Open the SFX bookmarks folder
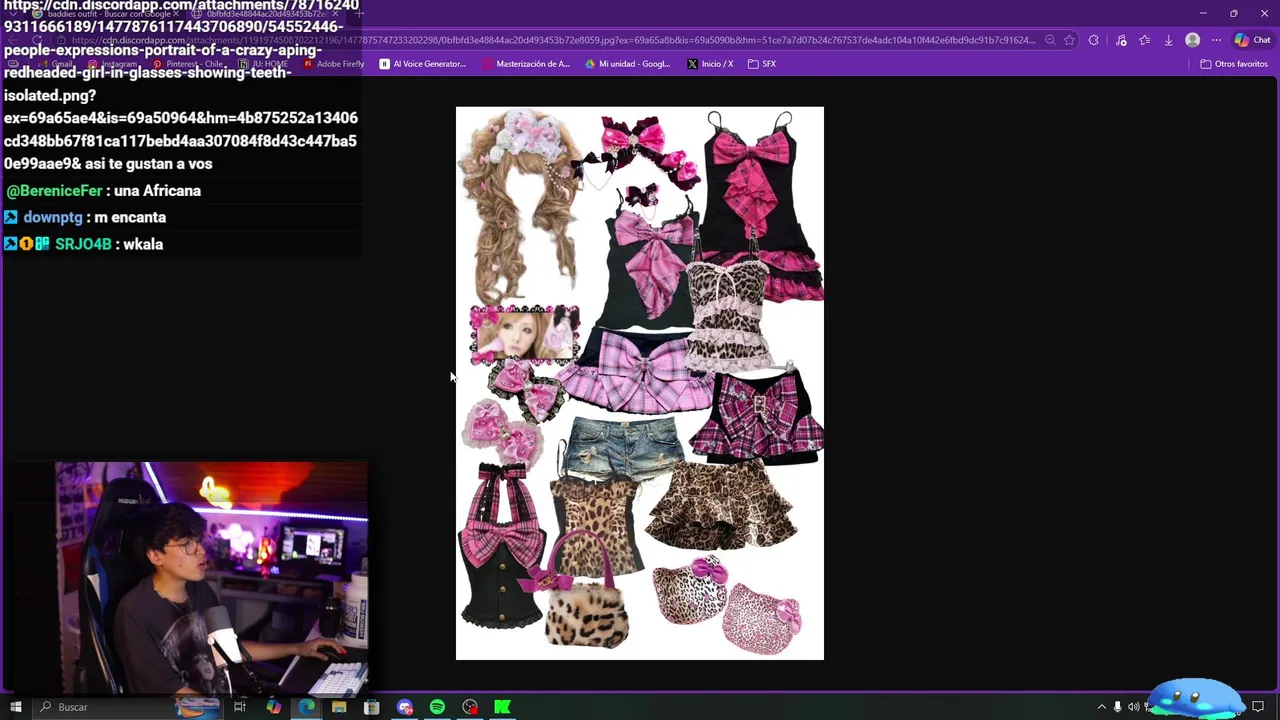Viewport: 1280px width, 720px height. [x=762, y=64]
